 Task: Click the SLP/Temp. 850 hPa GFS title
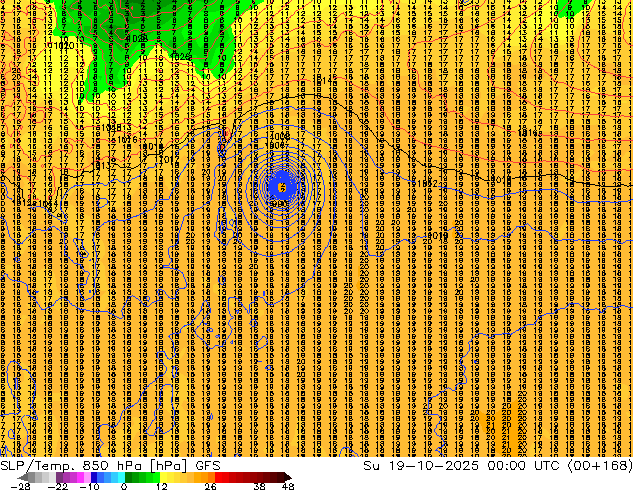(110, 466)
